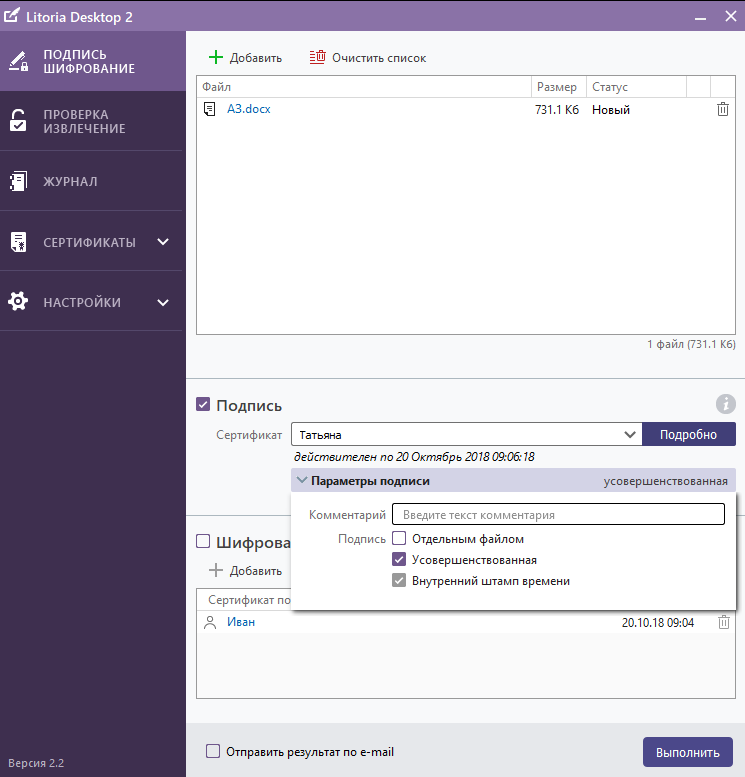The height and width of the screenshot is (777, 745).
Task: Sort by the Размер column header
Action: [559, 87]
